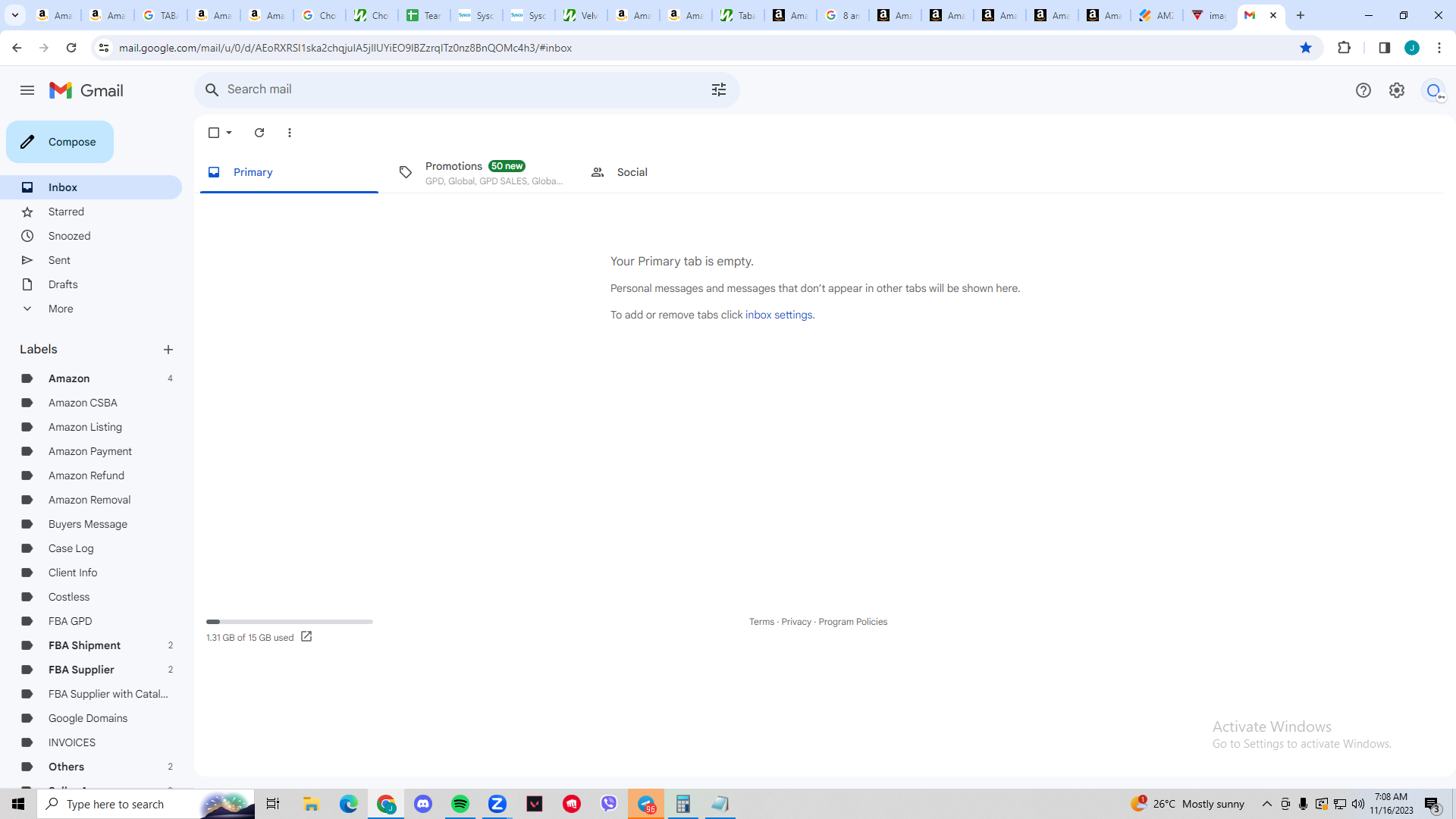Open File Explorer from taskbar
The image size is (1456, 819).
[x=312, y=804]
